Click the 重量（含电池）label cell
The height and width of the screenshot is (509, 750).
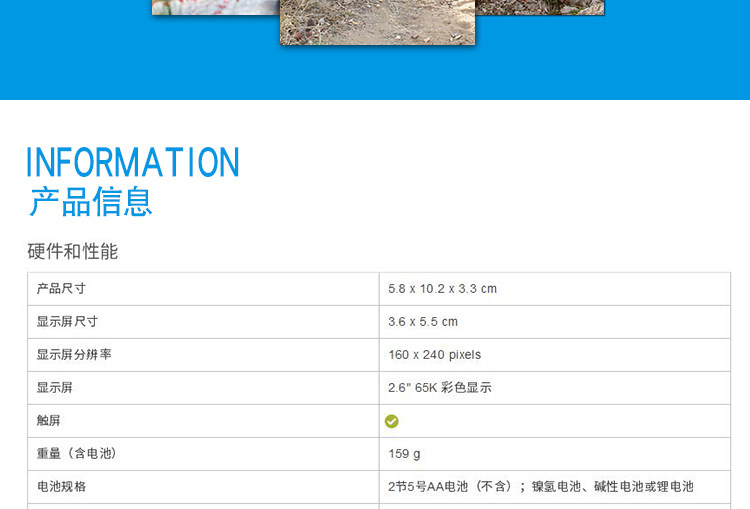[203, 454]
